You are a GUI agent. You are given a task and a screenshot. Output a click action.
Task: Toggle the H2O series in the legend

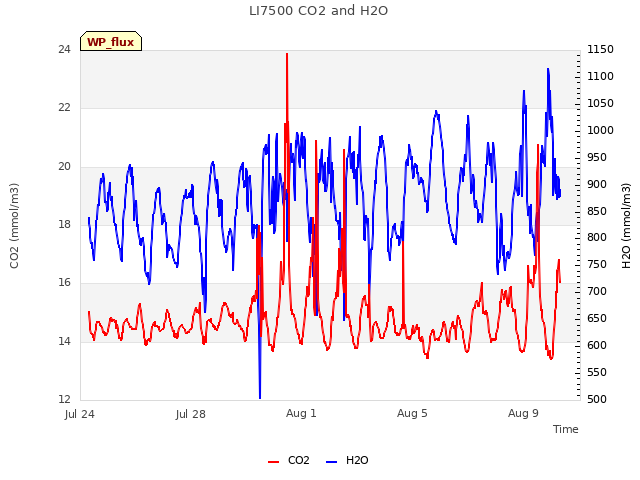[x=347, y=460]
